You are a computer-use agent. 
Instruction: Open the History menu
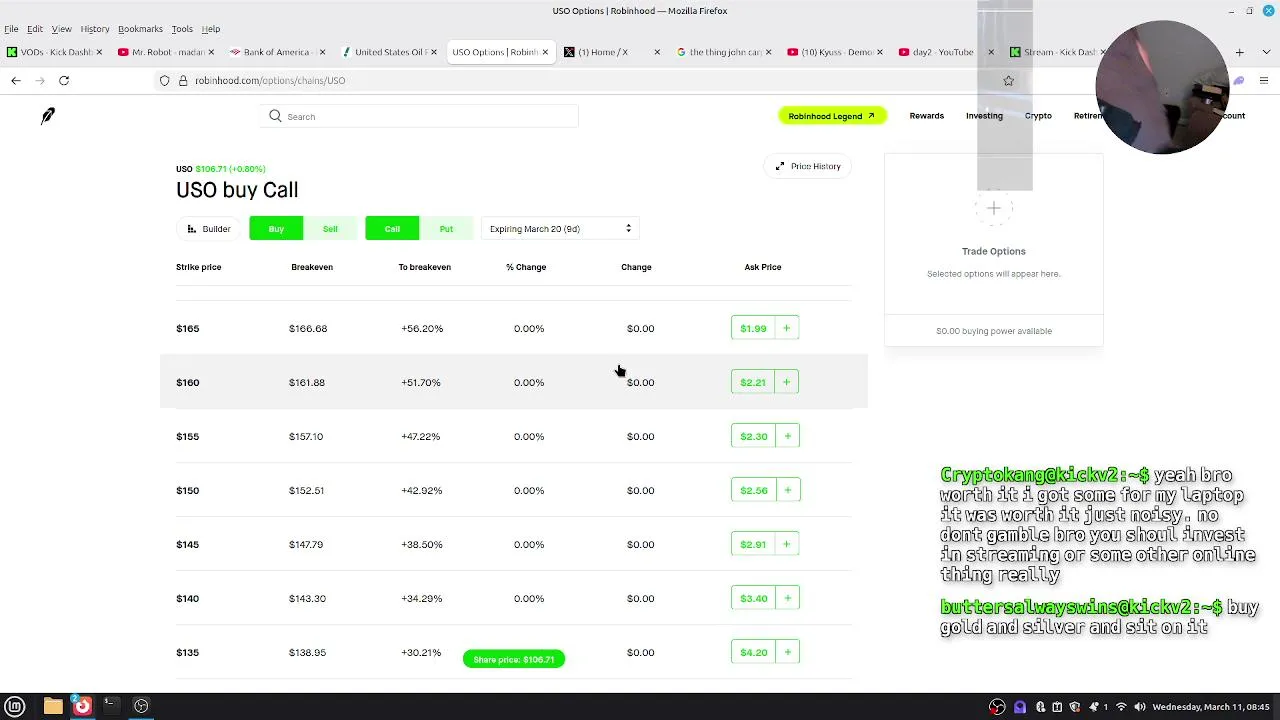click(x=95, y=29)
